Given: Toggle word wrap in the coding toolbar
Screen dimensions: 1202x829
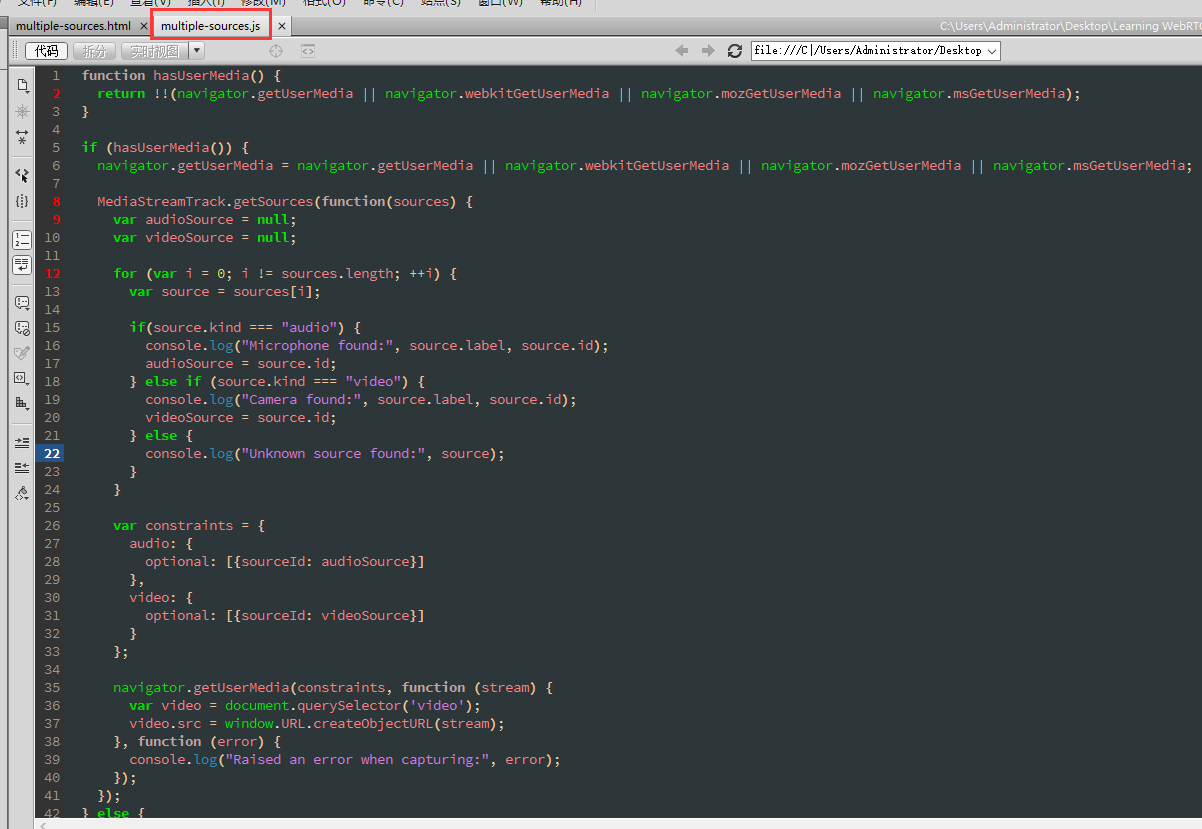Looking at the screenshot, I should tap(22, 265).
